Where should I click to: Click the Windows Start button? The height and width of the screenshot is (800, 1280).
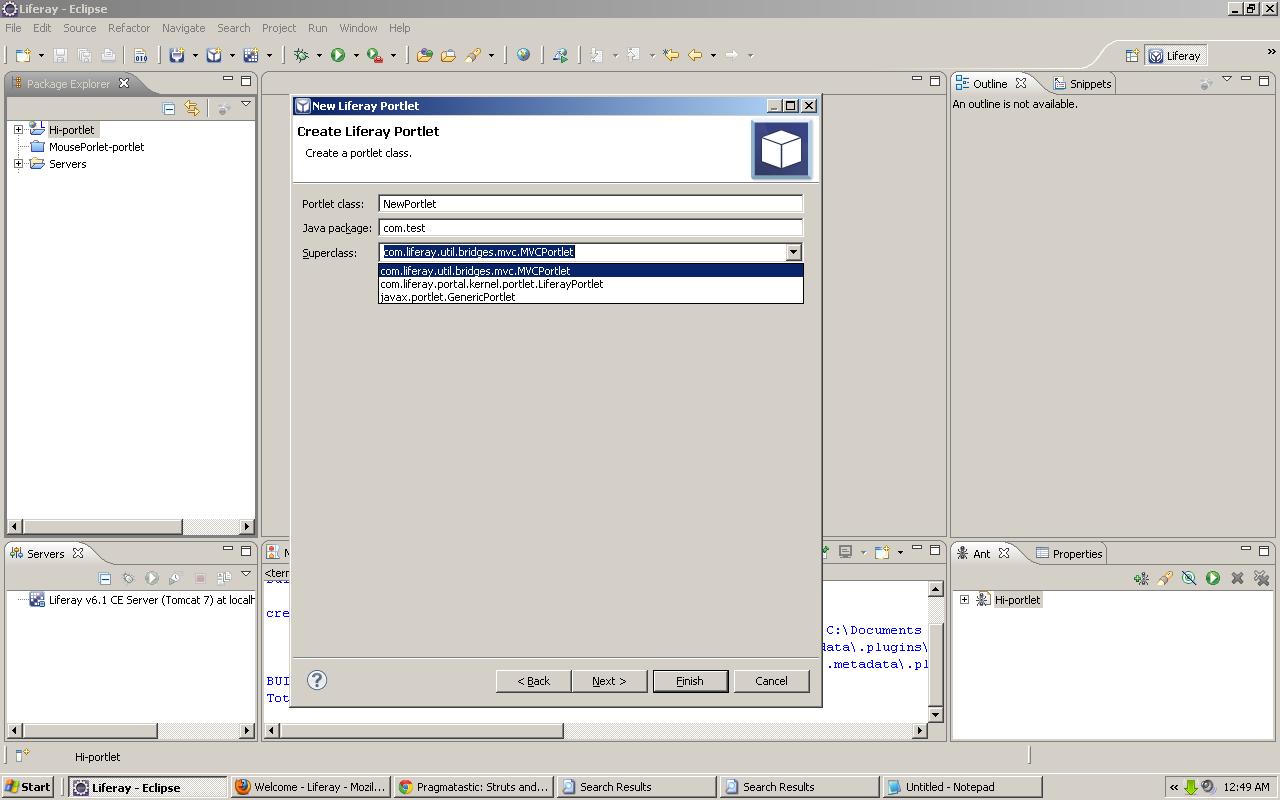(28, 787)
